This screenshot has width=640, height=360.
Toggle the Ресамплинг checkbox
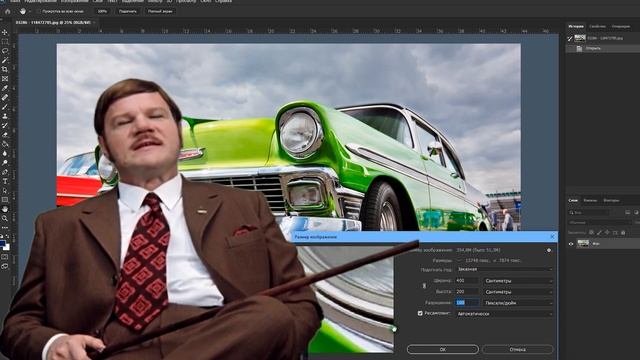tap(420, 313)
